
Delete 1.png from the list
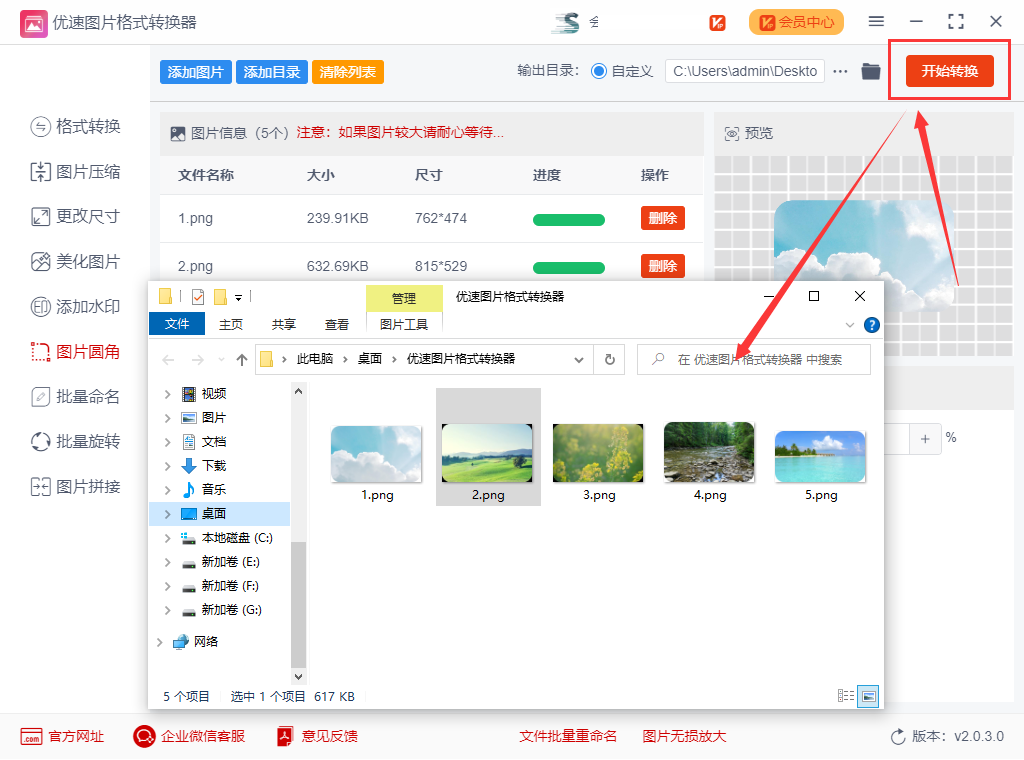[x=663, y=218]
